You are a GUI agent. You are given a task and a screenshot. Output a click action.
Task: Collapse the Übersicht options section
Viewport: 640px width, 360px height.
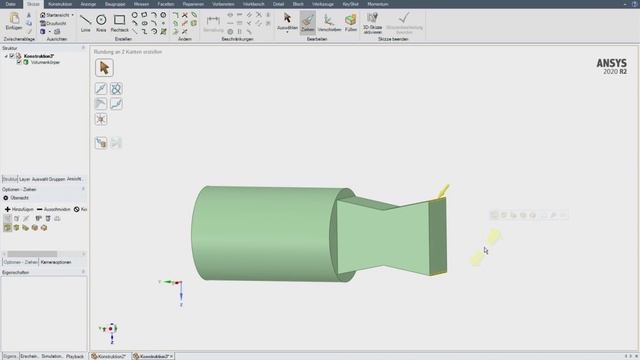[6, 198]
